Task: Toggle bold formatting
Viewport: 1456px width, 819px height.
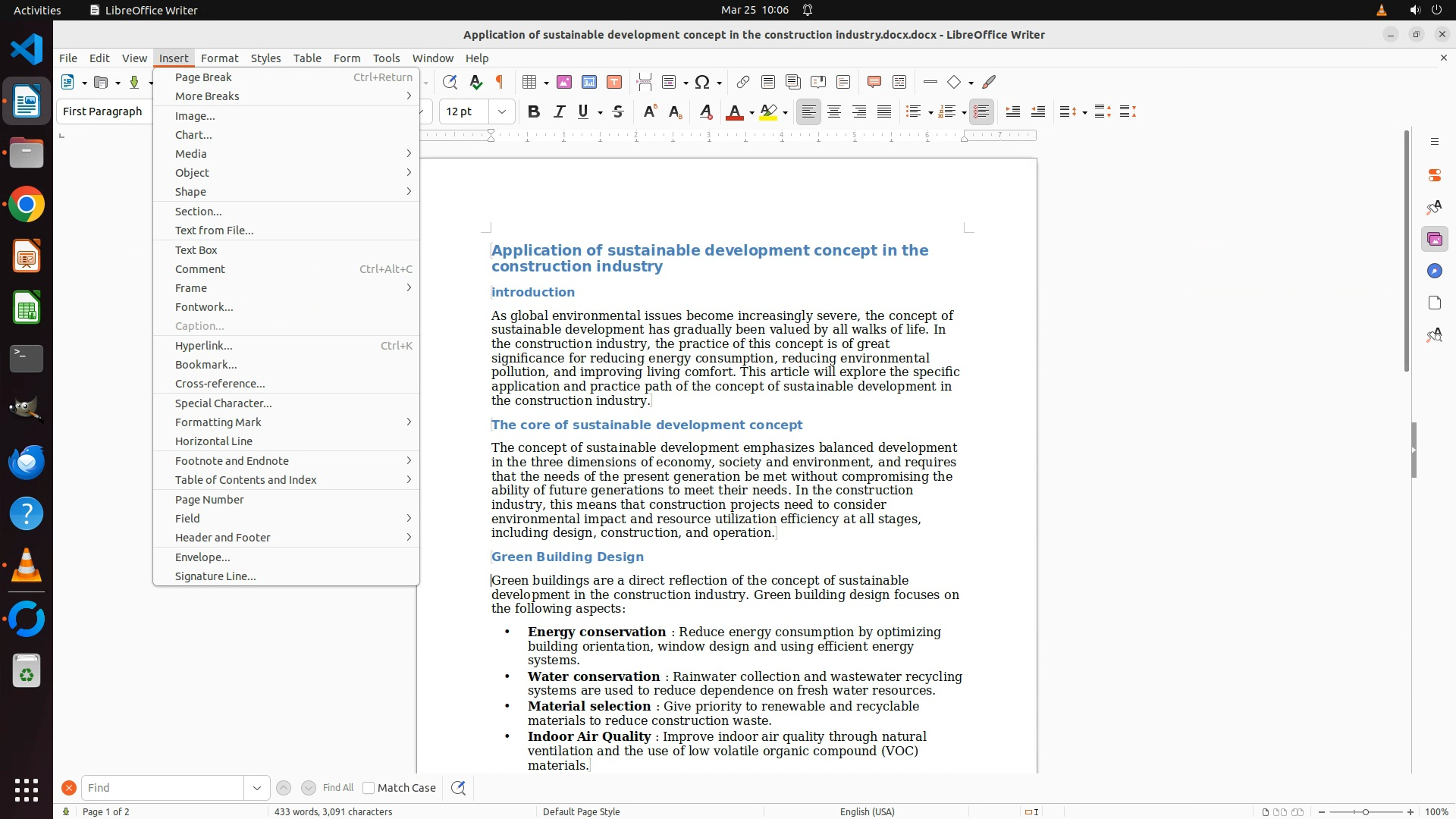Action: 534,111
